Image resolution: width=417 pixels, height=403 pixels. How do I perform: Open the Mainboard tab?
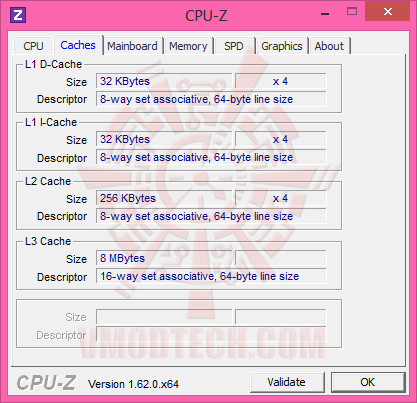click(x=132, y=46)
